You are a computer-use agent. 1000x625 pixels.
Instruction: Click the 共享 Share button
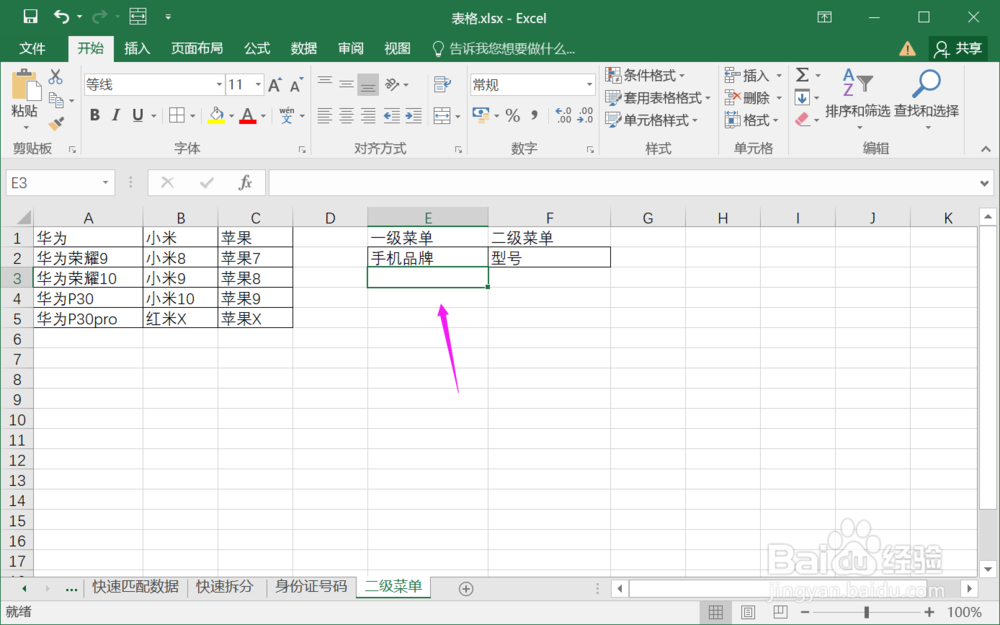coord(957,48)
